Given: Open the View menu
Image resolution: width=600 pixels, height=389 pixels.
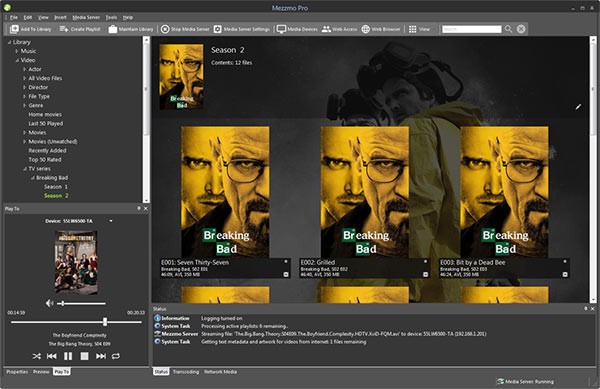Looking at the screenshot, I should pos(43,17).
